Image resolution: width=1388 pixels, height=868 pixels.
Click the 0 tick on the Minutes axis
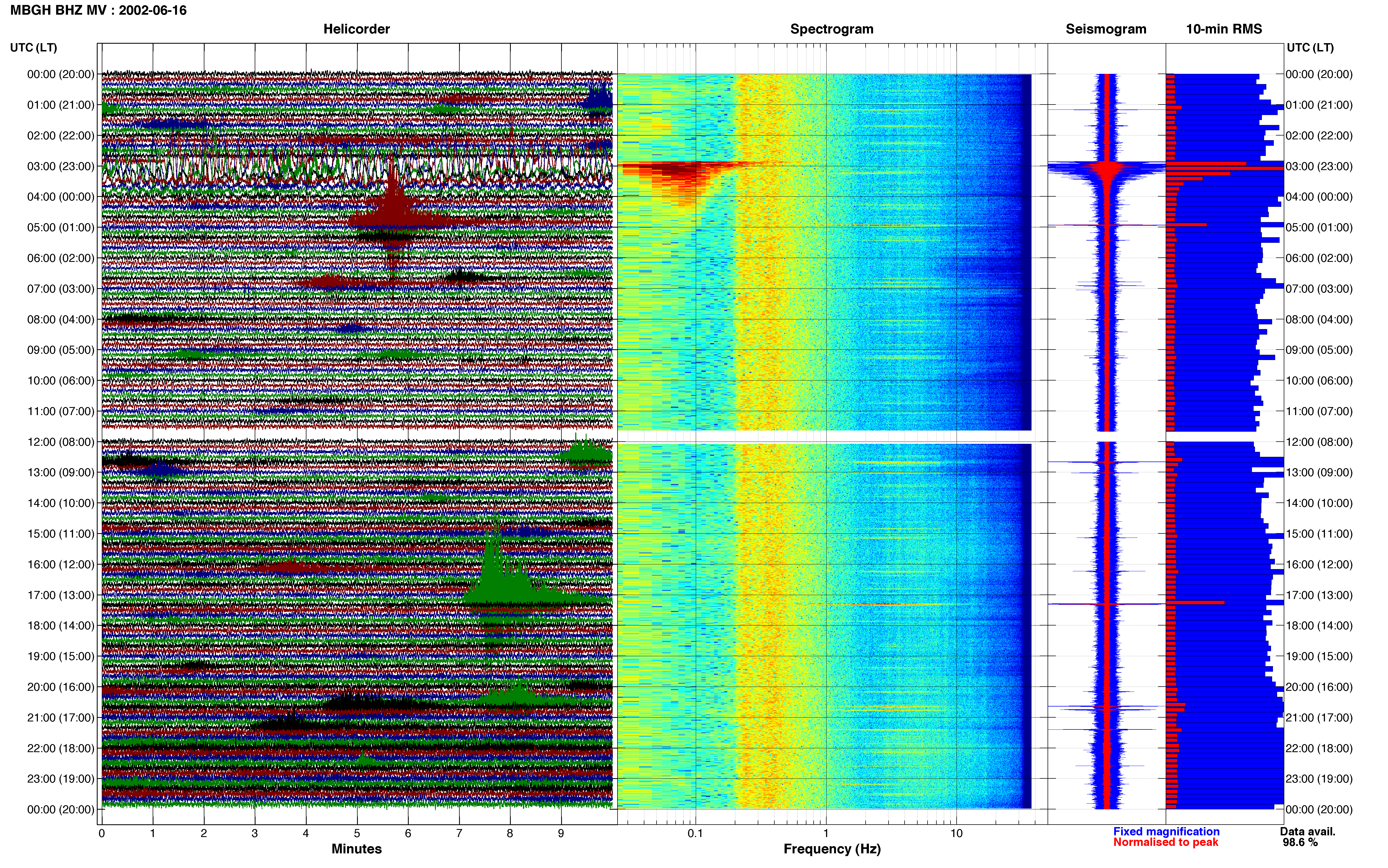101,833
